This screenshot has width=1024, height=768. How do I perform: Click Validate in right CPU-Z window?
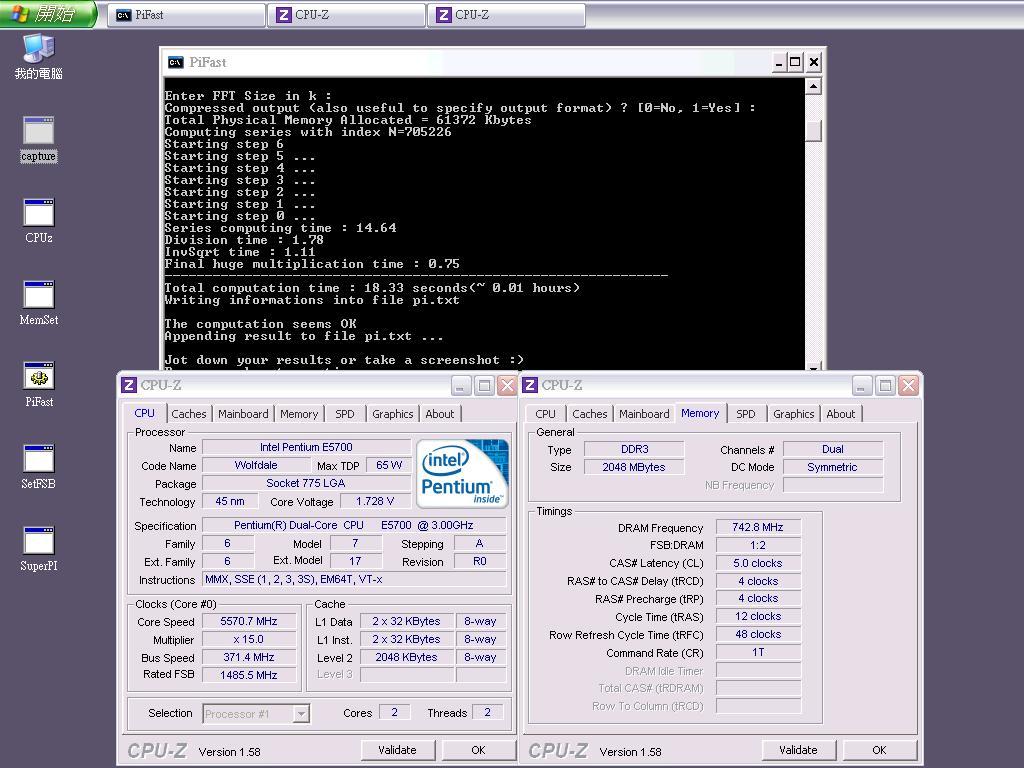(798, 750)
